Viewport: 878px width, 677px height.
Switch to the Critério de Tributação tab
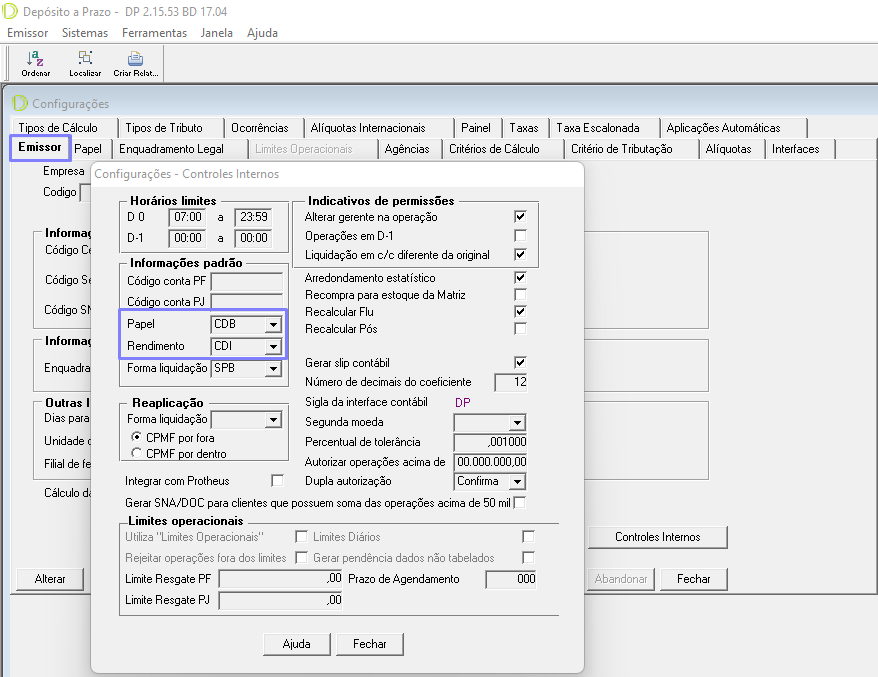point(621,149)
